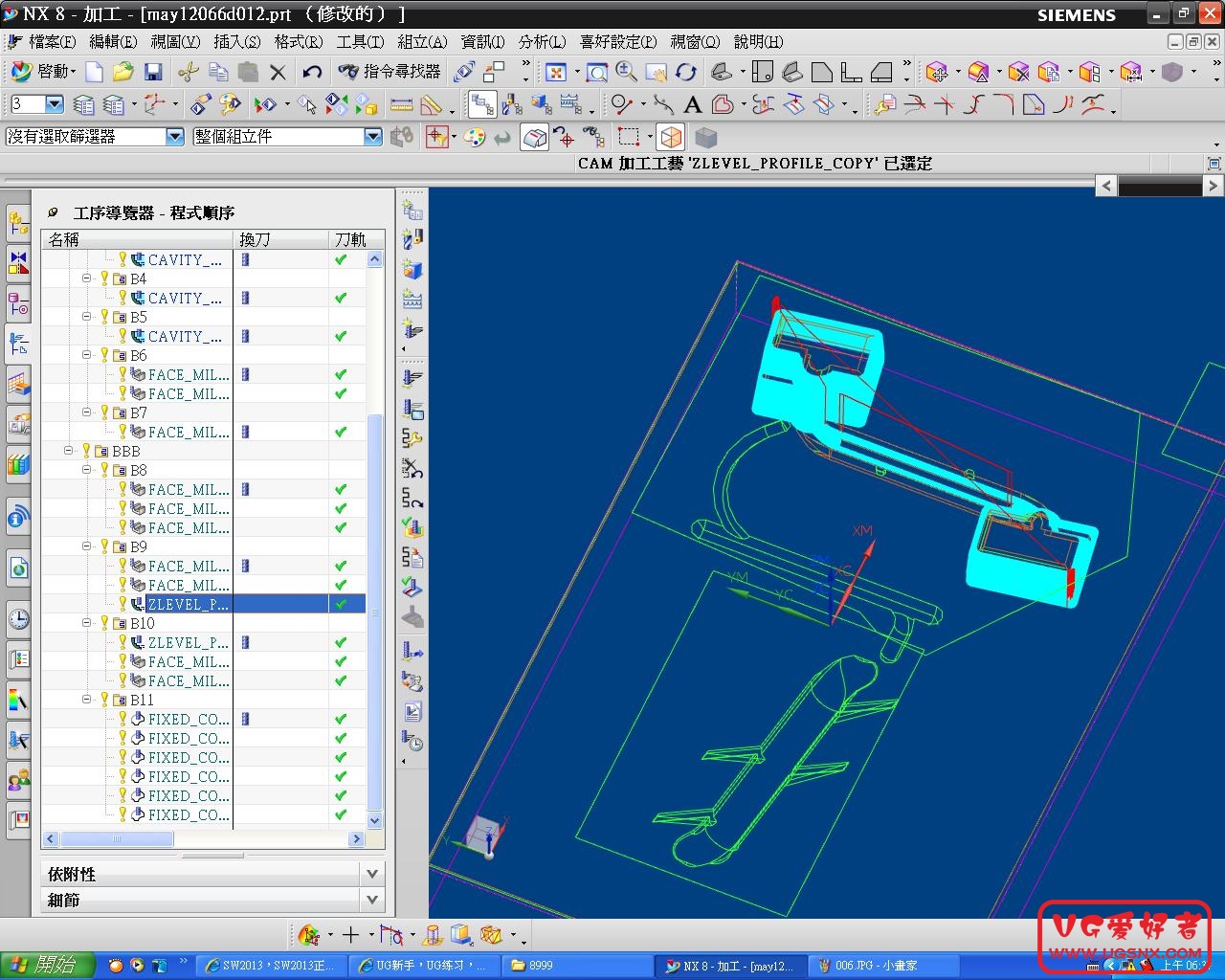Open the Roles sidebar tab

(x=18, y=780)
